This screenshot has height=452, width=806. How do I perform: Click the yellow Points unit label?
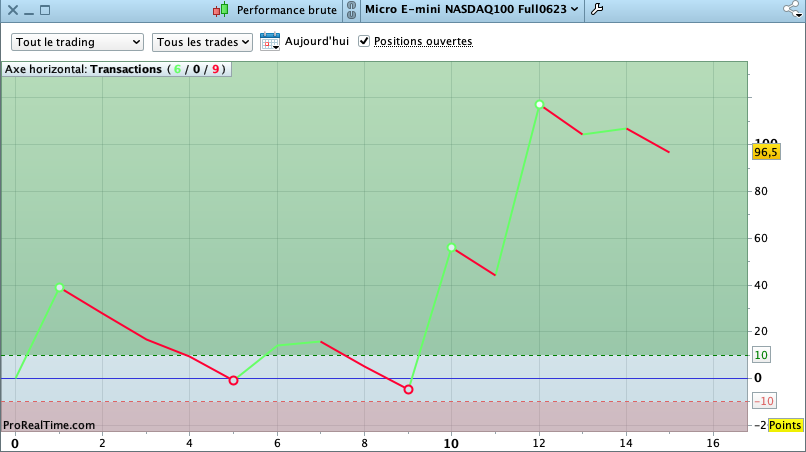785,426
